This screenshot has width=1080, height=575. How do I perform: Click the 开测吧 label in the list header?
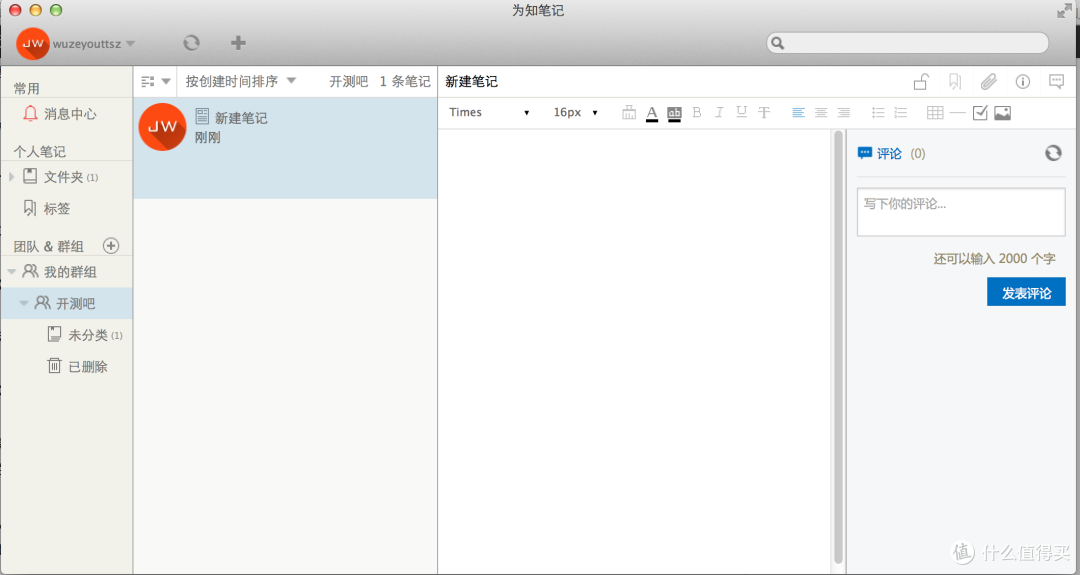point(349,81)
